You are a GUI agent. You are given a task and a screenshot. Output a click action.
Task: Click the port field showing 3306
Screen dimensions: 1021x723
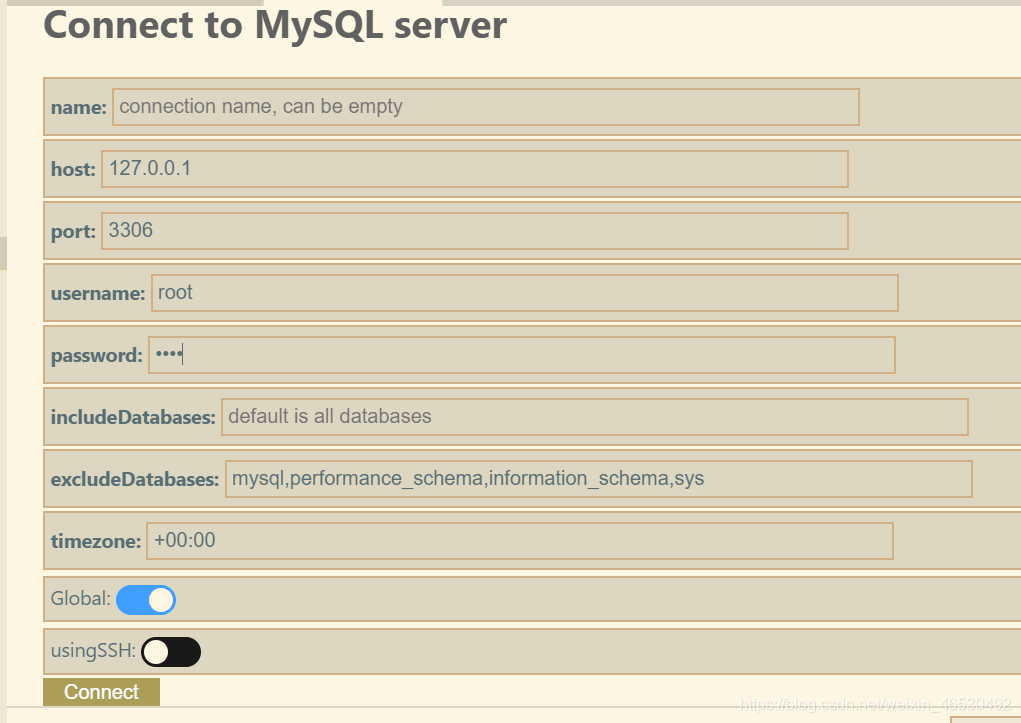(x=475, y=231)
